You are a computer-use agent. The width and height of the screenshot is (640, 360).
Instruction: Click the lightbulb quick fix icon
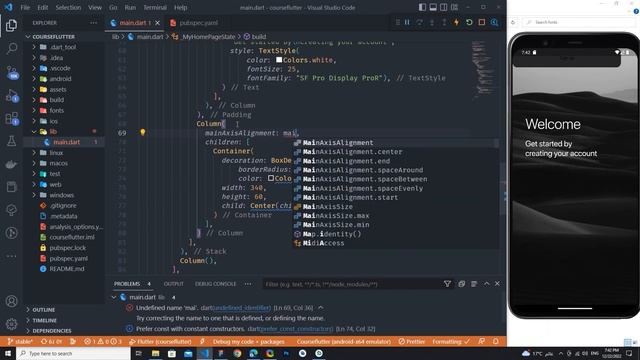coord(142,132)
